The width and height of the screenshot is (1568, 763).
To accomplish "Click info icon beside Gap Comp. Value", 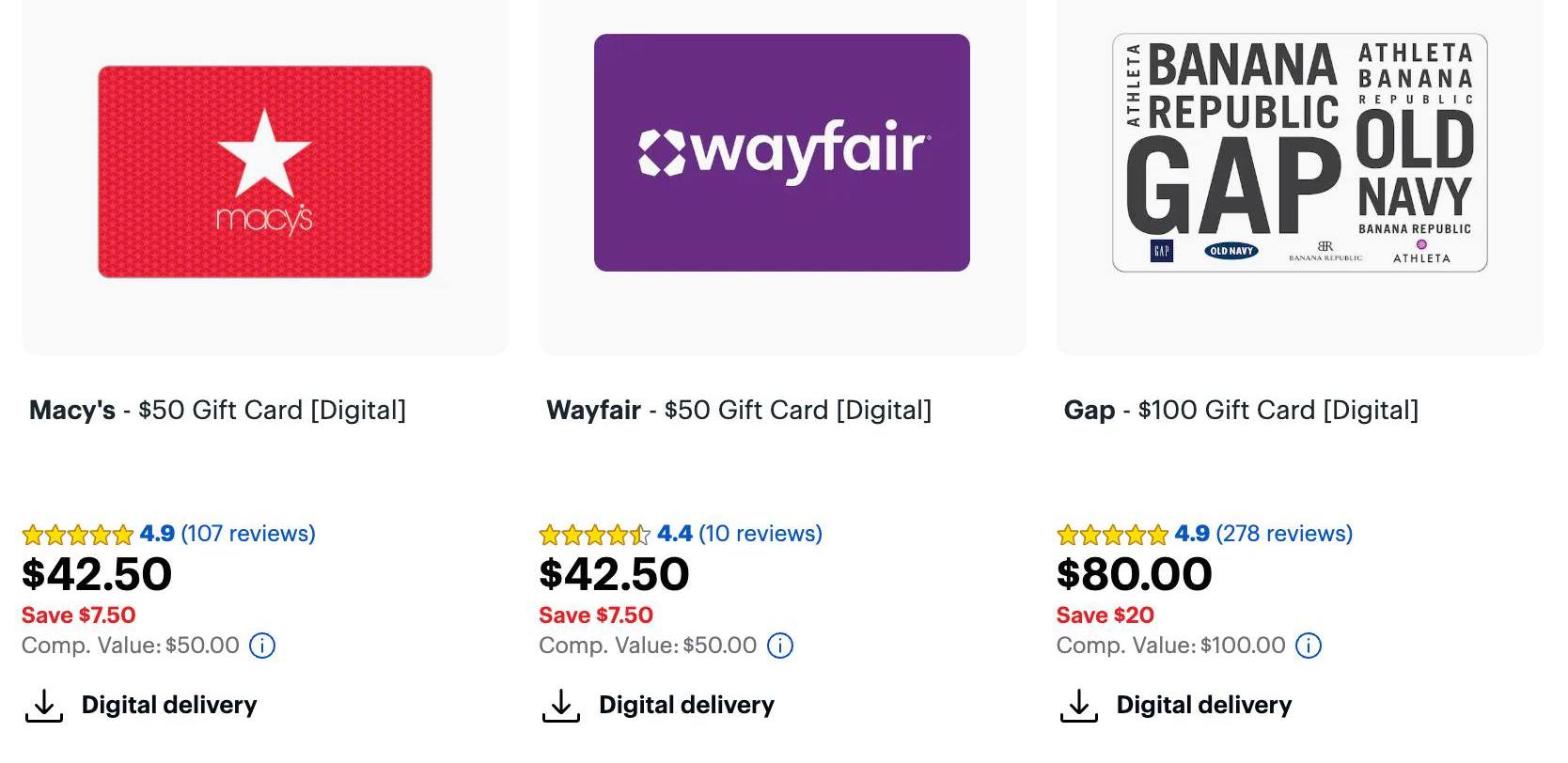I will 1309,646.
